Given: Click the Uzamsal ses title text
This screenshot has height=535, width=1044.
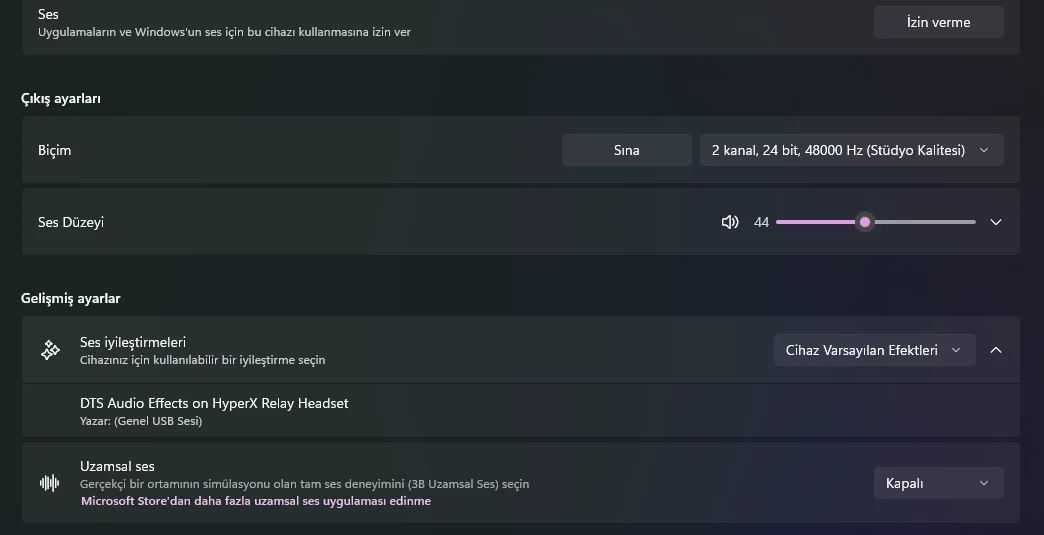Looking at the screenshot, I should click(117, 466).
